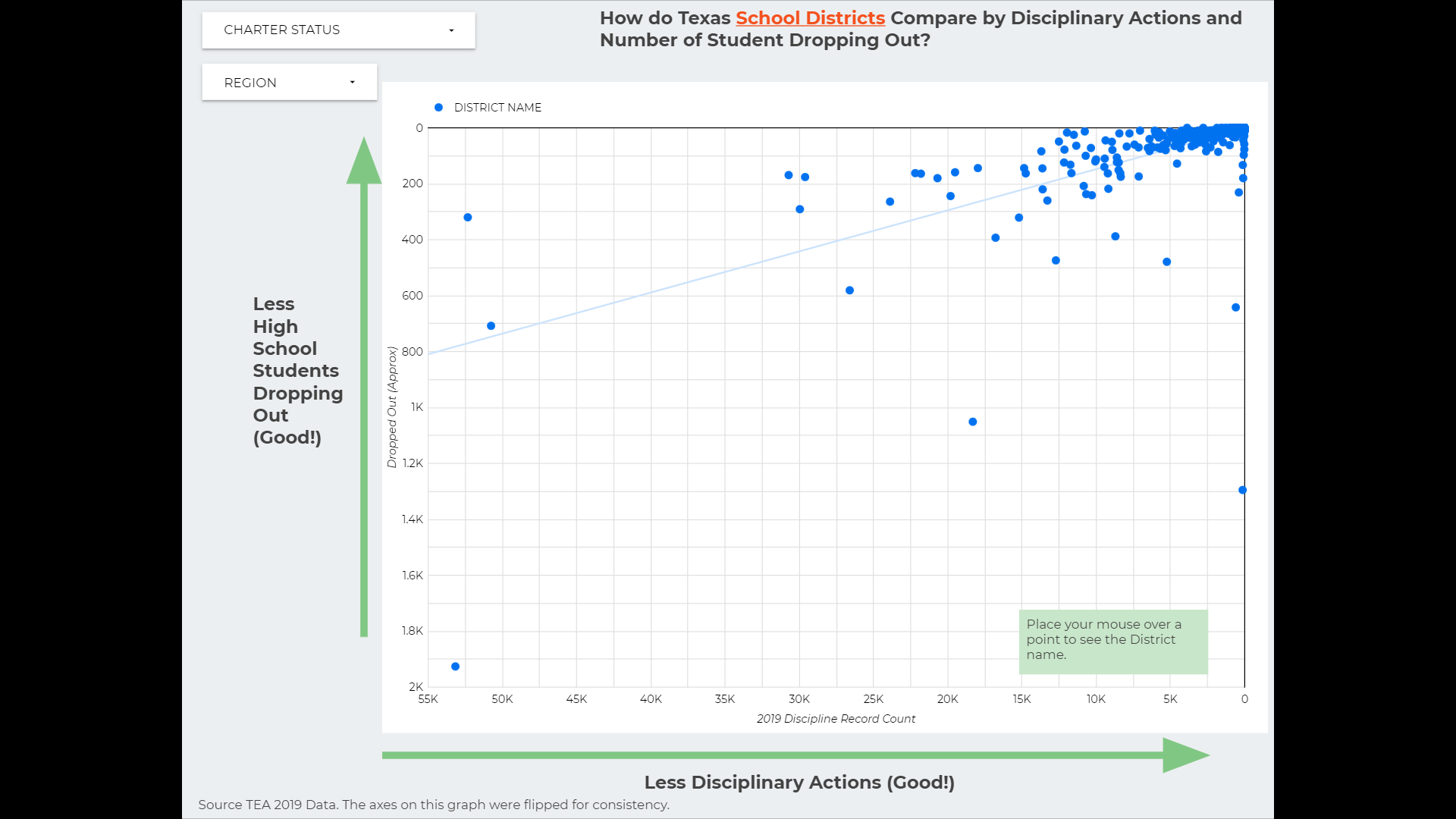The image size is (1456, 819).
Task: Click the REGION dropdown arrow
Action: 352,83
